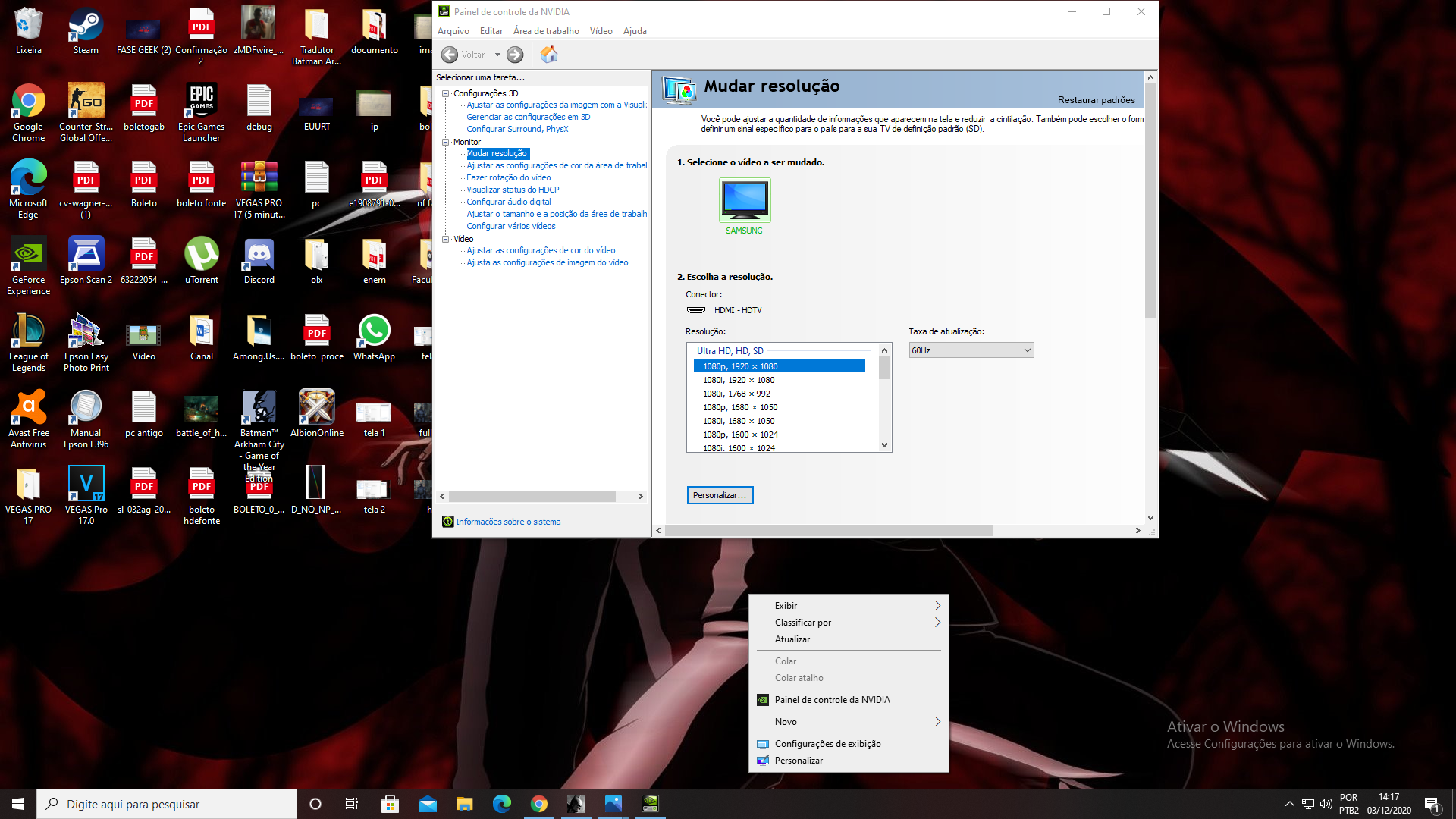Select Microsoft Edge desktop icon
Viewport: 1456px width, 819px height.
(x=28, y=190)
